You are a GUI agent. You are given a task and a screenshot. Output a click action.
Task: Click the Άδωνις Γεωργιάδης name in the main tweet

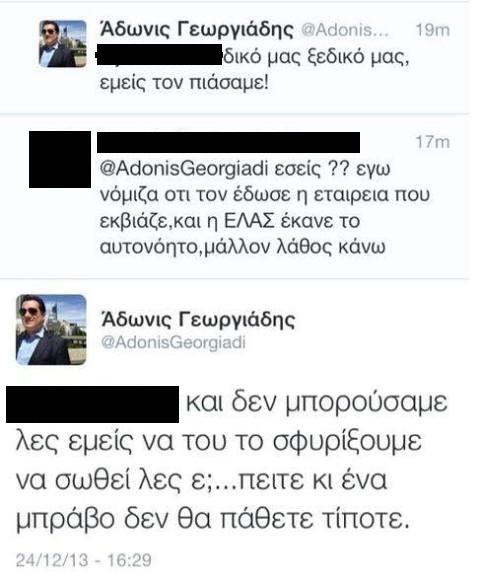(x=198, y=319)
